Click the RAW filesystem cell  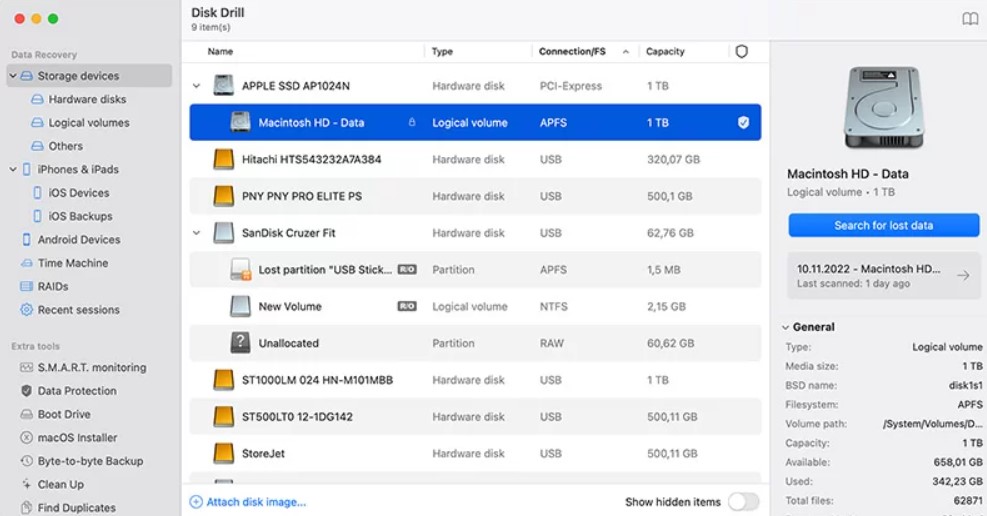point(551,343)
